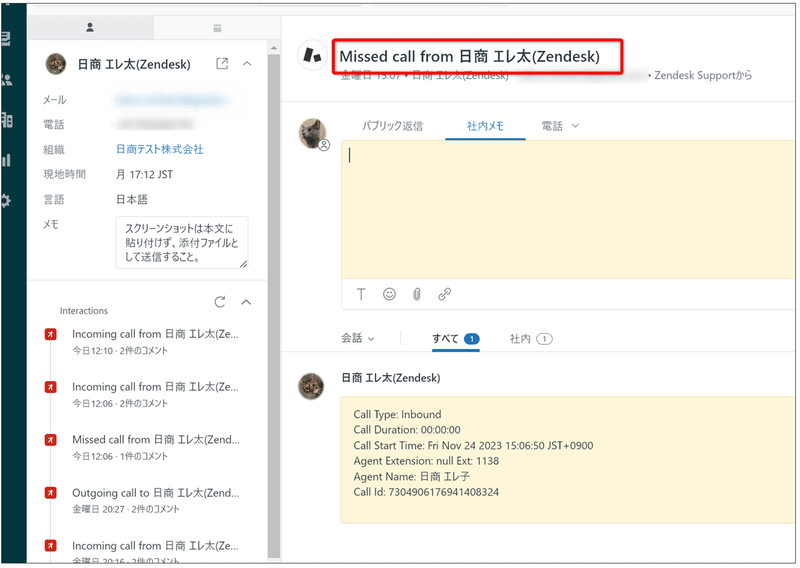Click the Zendesk Supportから text

(703, 75)
